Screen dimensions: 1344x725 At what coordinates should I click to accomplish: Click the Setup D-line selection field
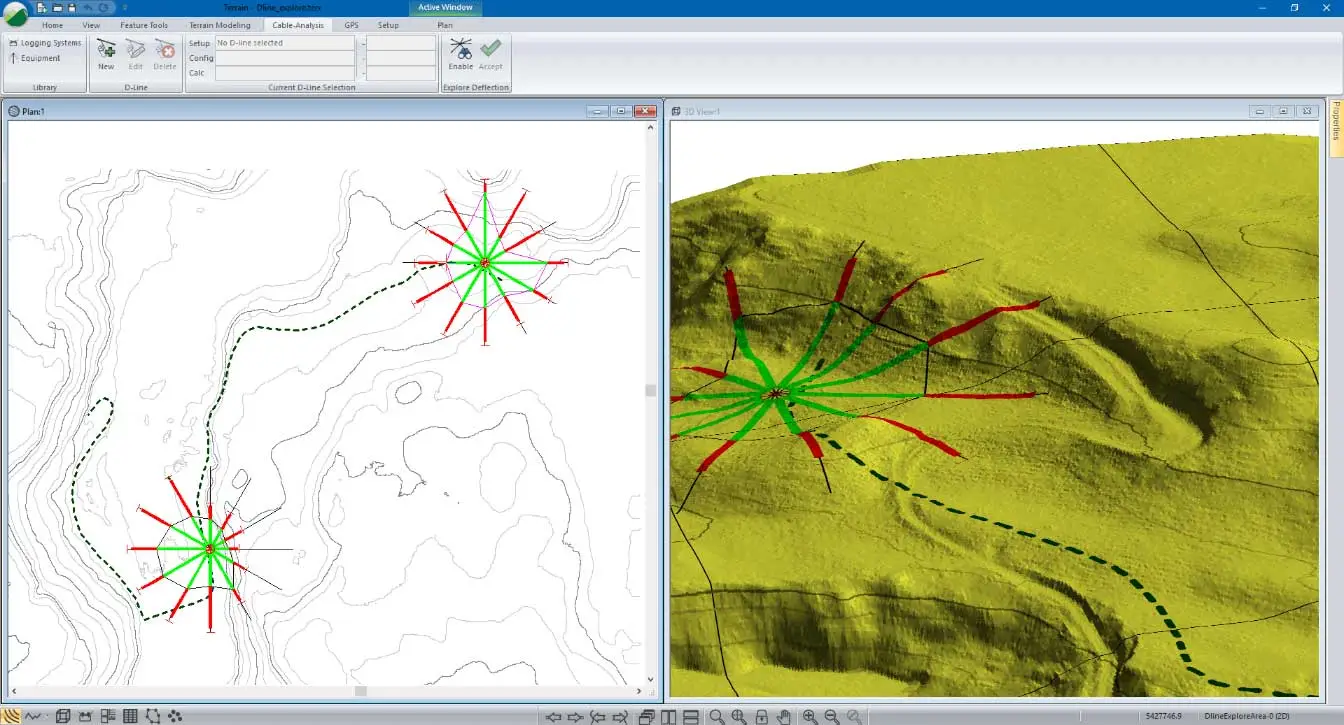point(285,43)
